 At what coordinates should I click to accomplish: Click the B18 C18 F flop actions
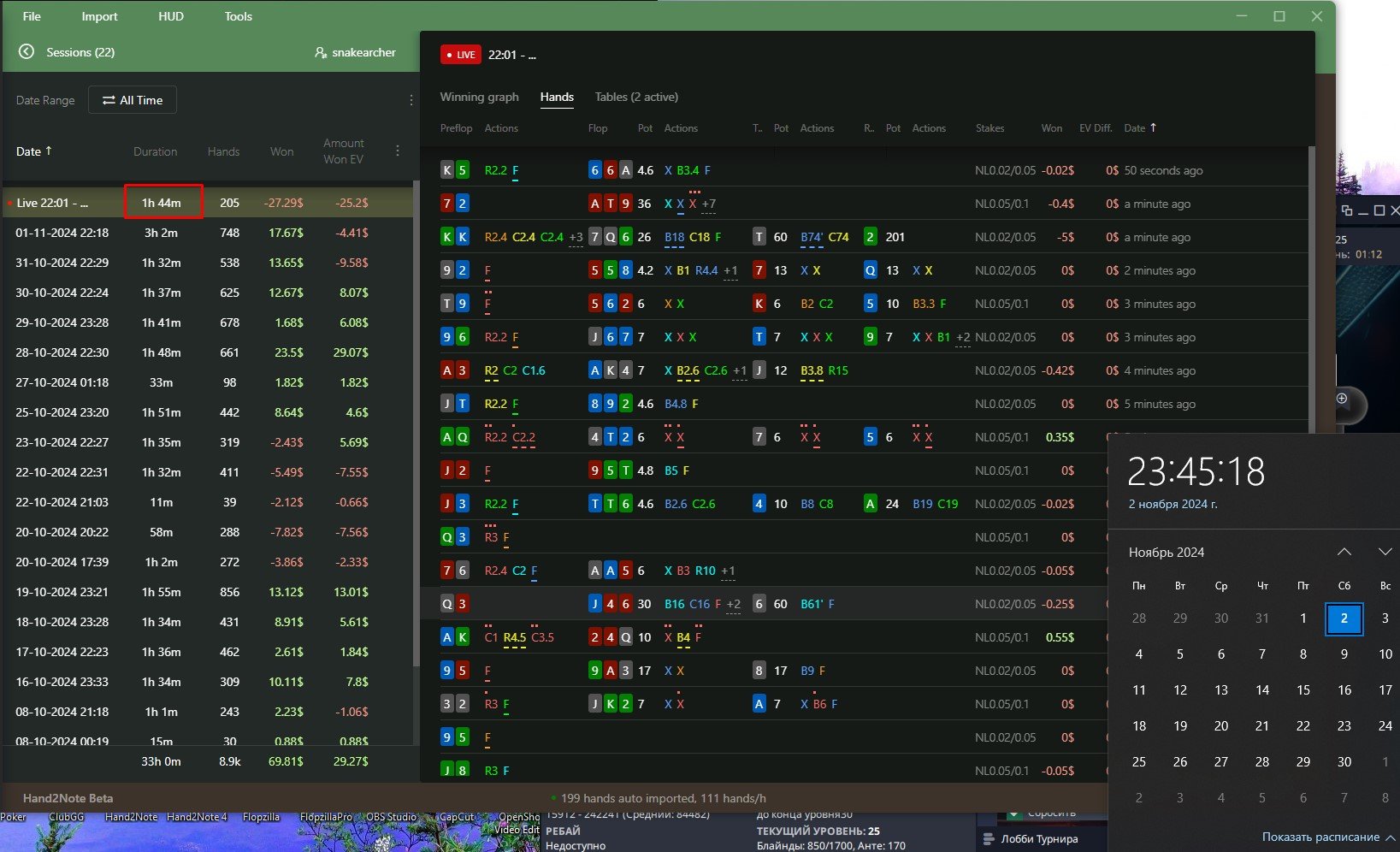[x=693, y=237]
